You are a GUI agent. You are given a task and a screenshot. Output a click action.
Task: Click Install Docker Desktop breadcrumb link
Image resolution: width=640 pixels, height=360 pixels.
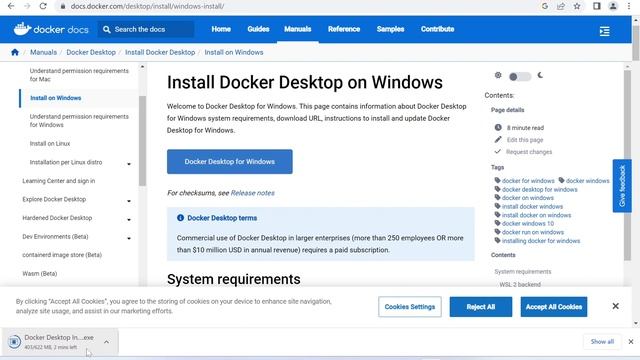click(x=160, y=52)
